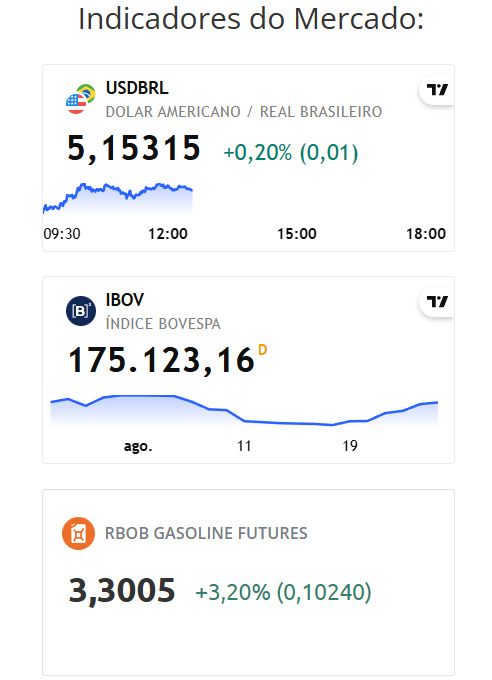
Task: Click the gasoline price 3,3005
Action: (x=122, y=591)
